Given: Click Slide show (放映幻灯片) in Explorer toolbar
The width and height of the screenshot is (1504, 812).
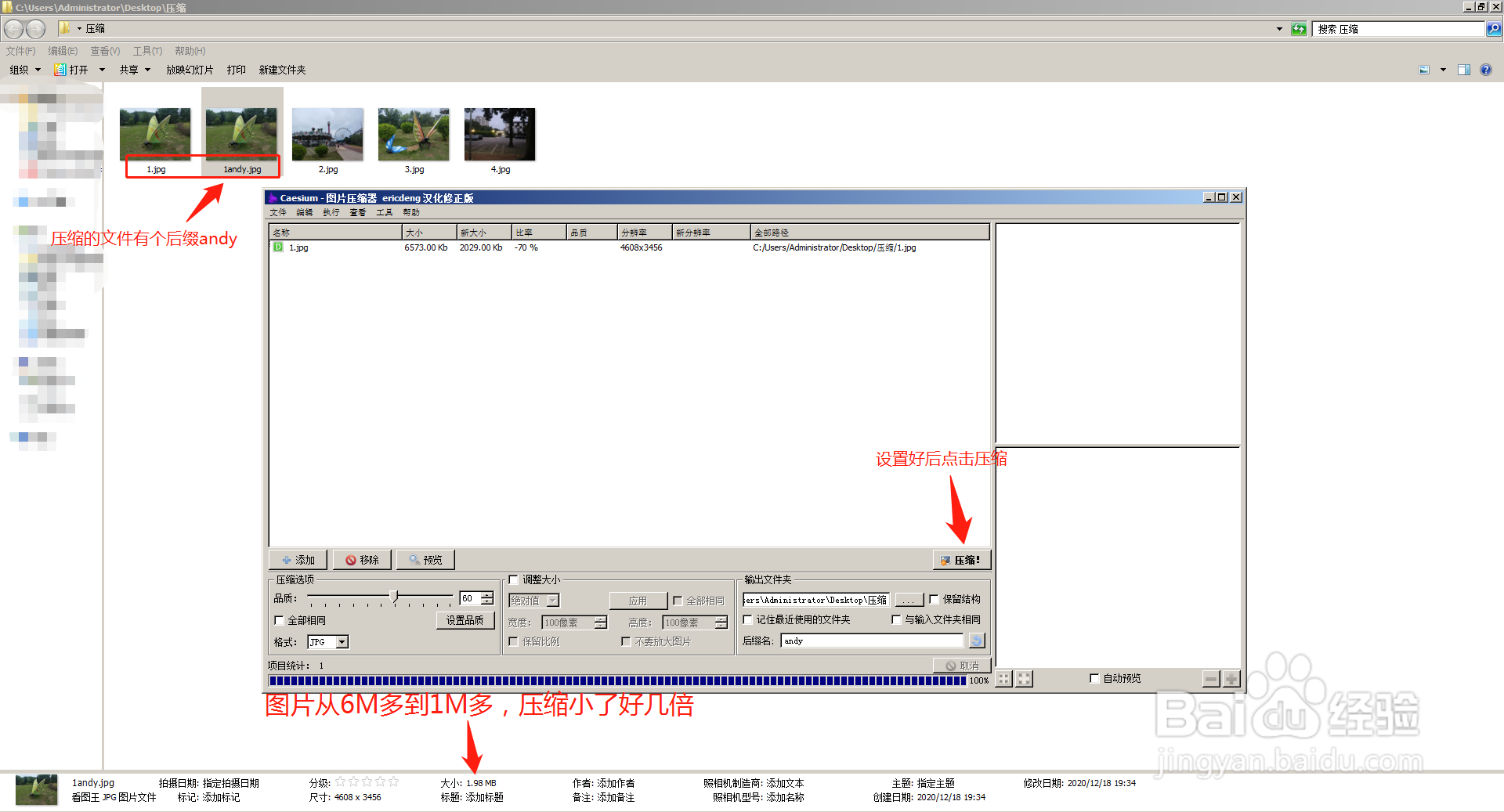Looking at the screenshot, I should coord(190,70).
